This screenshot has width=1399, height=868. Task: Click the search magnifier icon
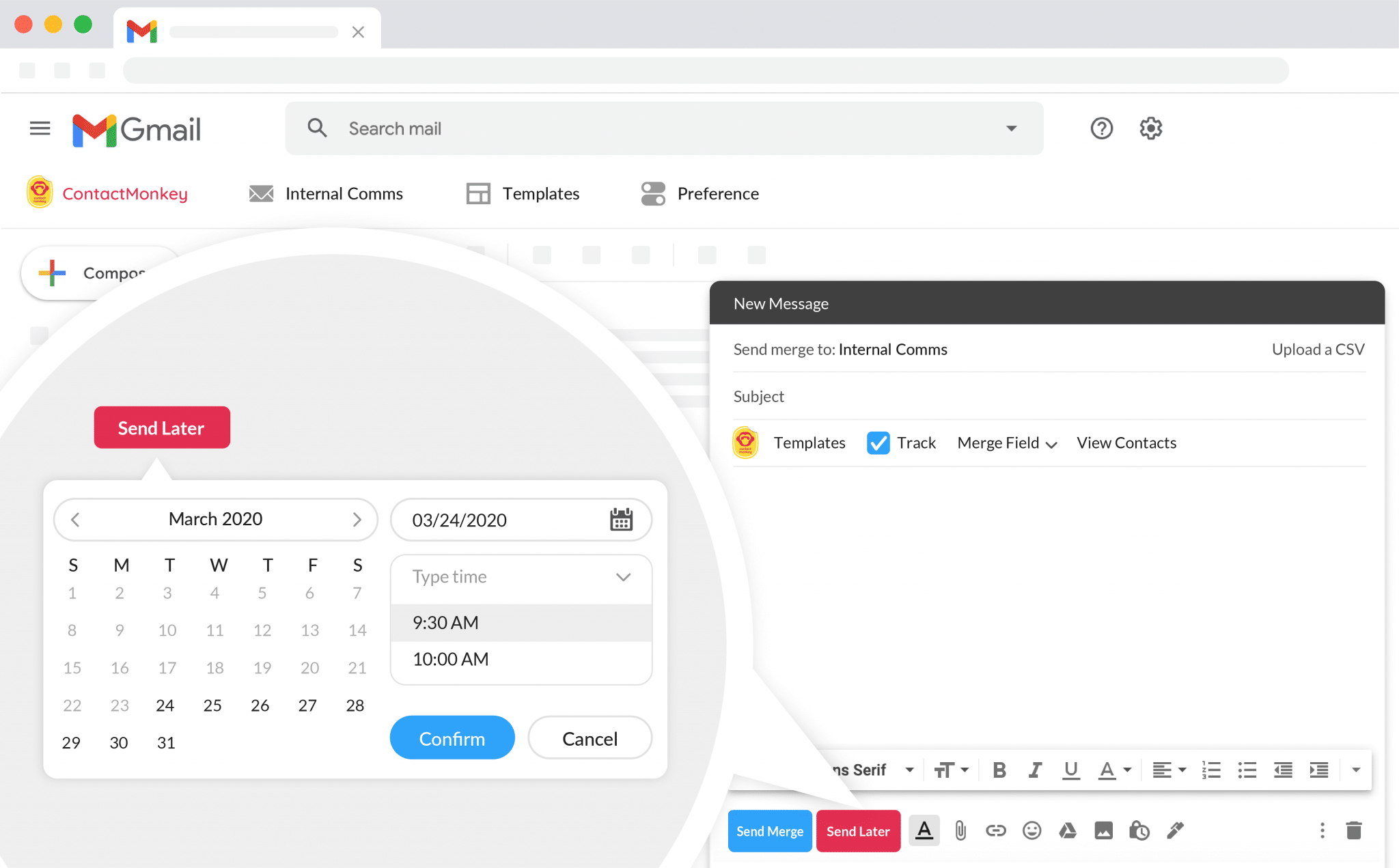coord(317,128)
